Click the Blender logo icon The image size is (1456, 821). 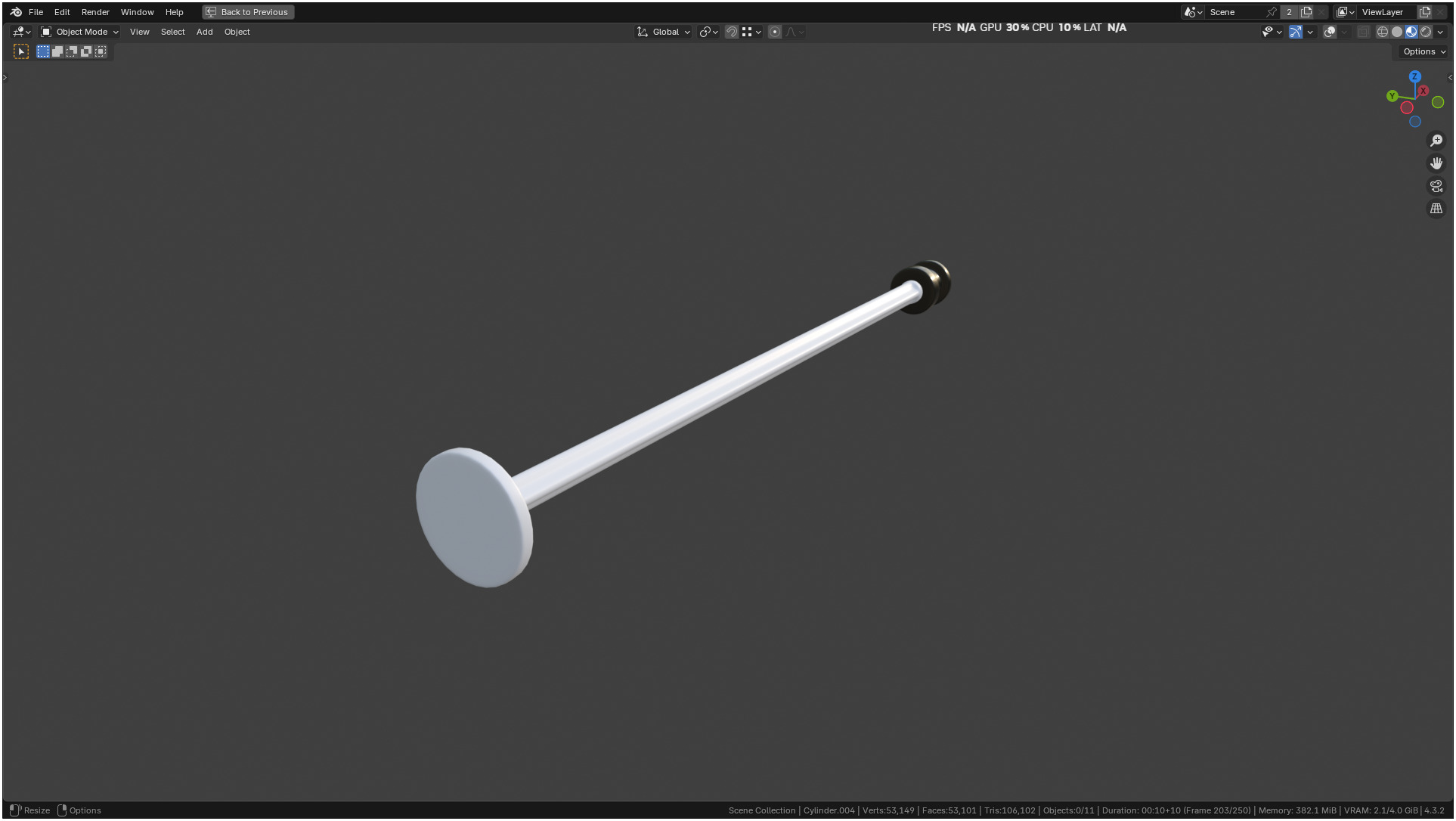[x=16, y=12]
